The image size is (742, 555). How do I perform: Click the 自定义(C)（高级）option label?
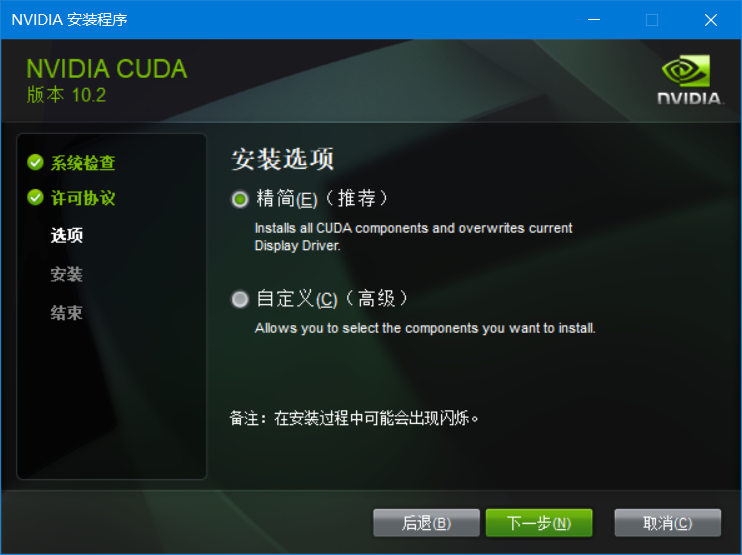(x=332, y=299)
